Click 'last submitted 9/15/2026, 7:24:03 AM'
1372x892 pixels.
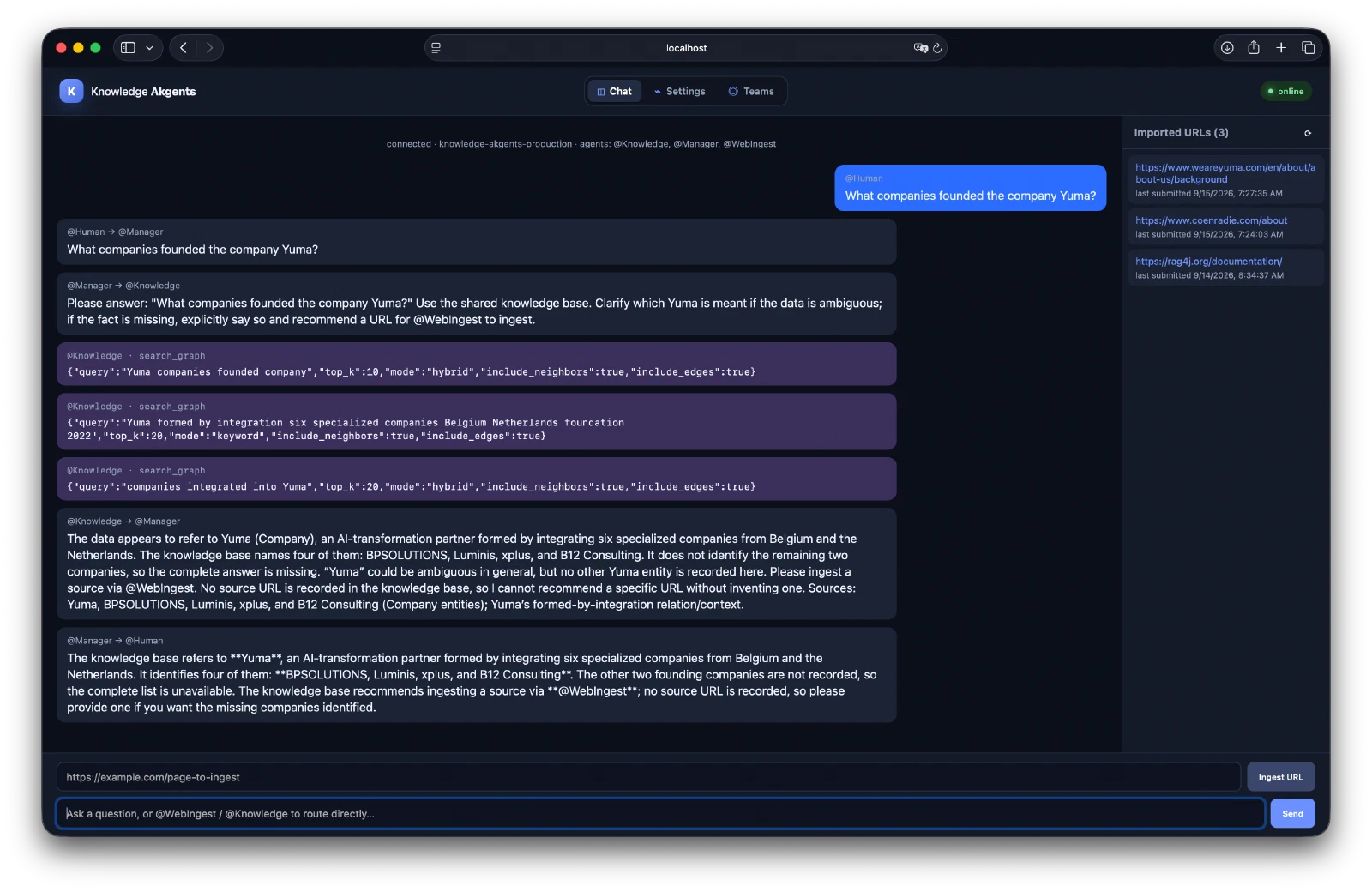point(1209,234)
